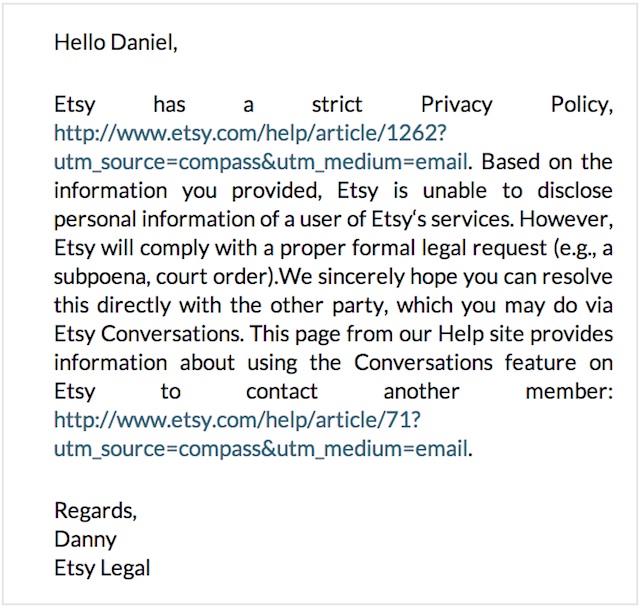The width and height of the screenshot is (640, 608).
Task: Open the etsy.com/help/article/71 Conversations help link
Action: [237, 420]
